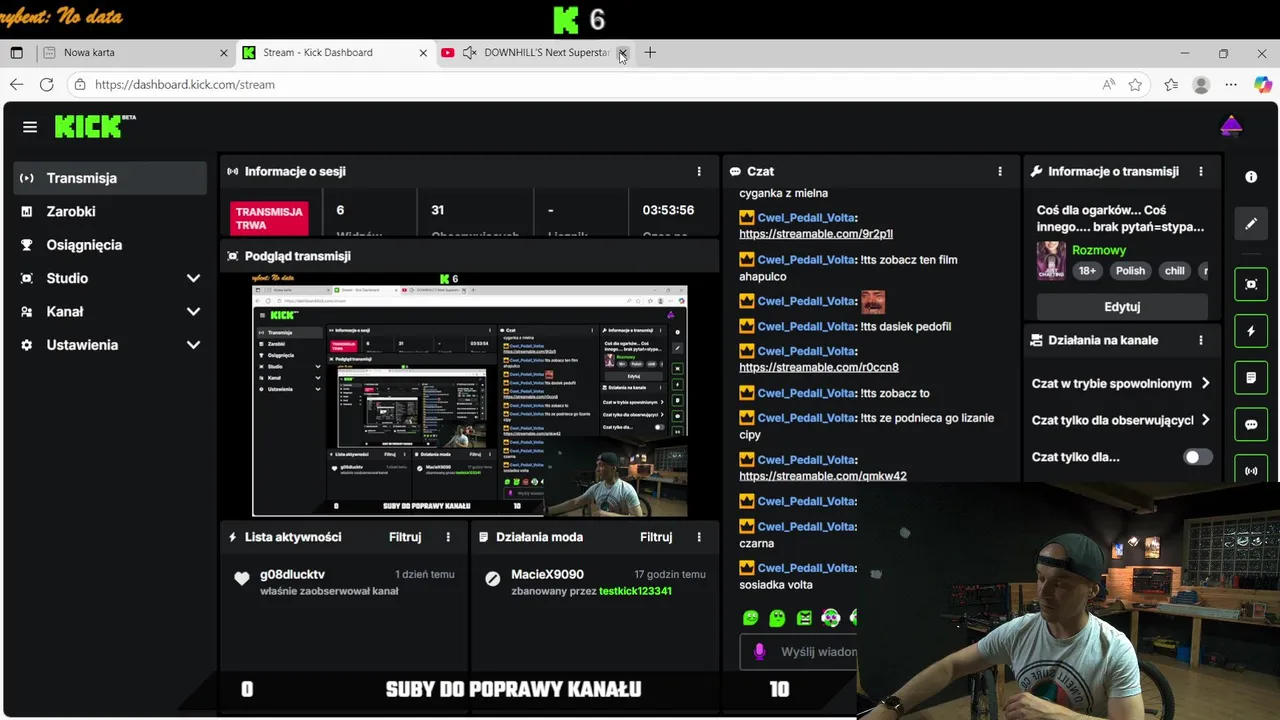The width and height of the screenshot is (1280, 720).
Task: Go back with the browser back arrow
Action: point(16,85)
